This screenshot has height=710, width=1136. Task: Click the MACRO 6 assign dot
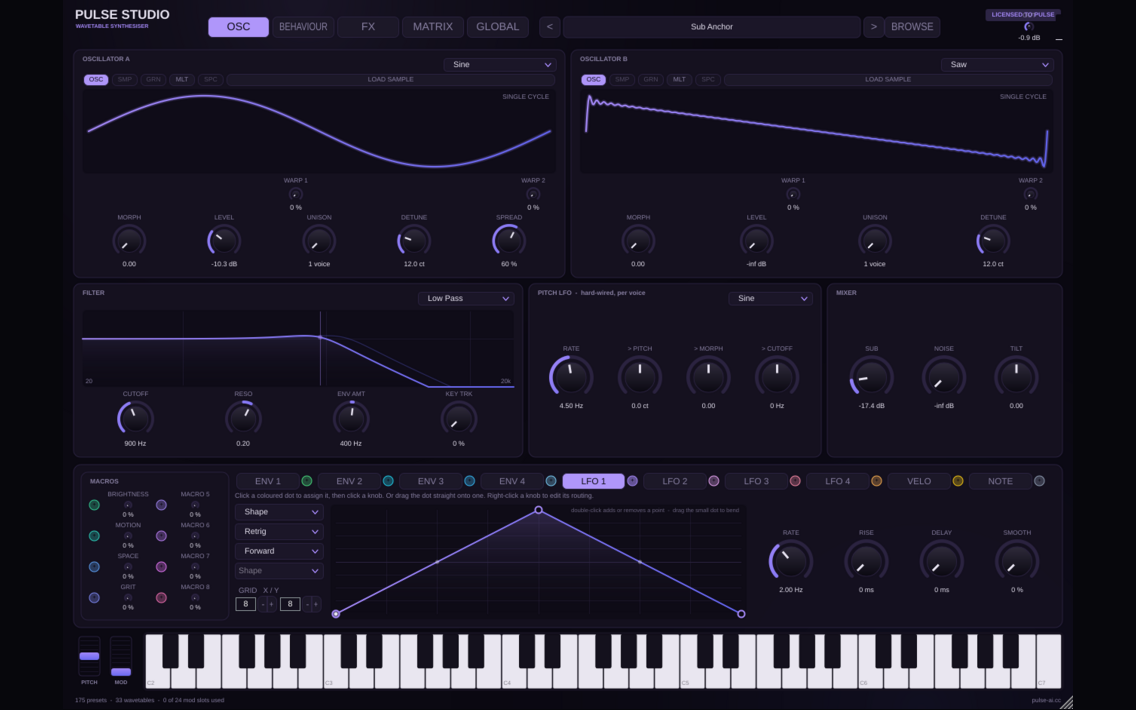click(162, 536)
